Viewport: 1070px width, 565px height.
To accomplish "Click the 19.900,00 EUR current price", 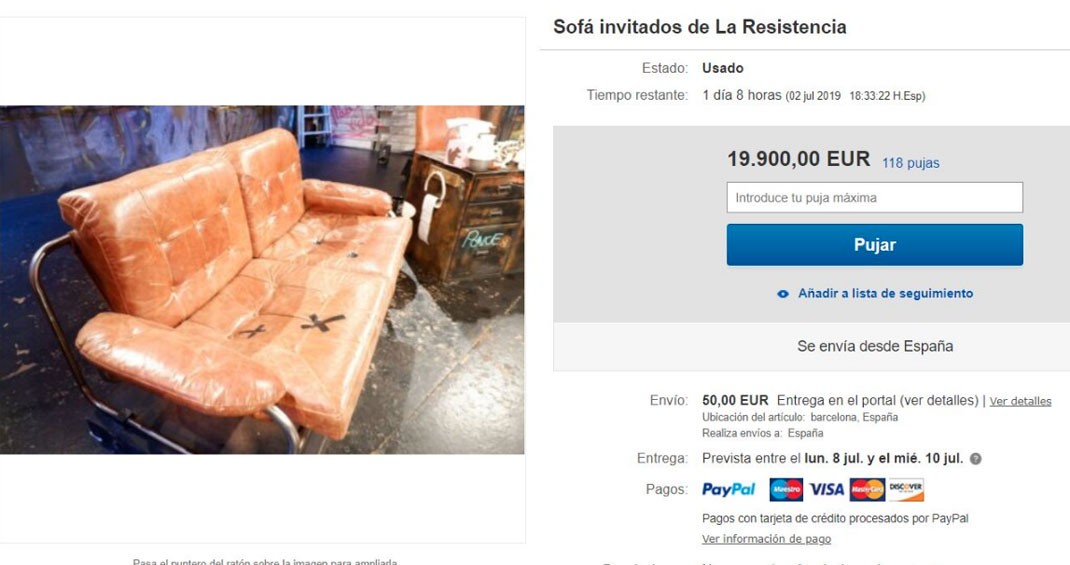I will tap(798, 159).
